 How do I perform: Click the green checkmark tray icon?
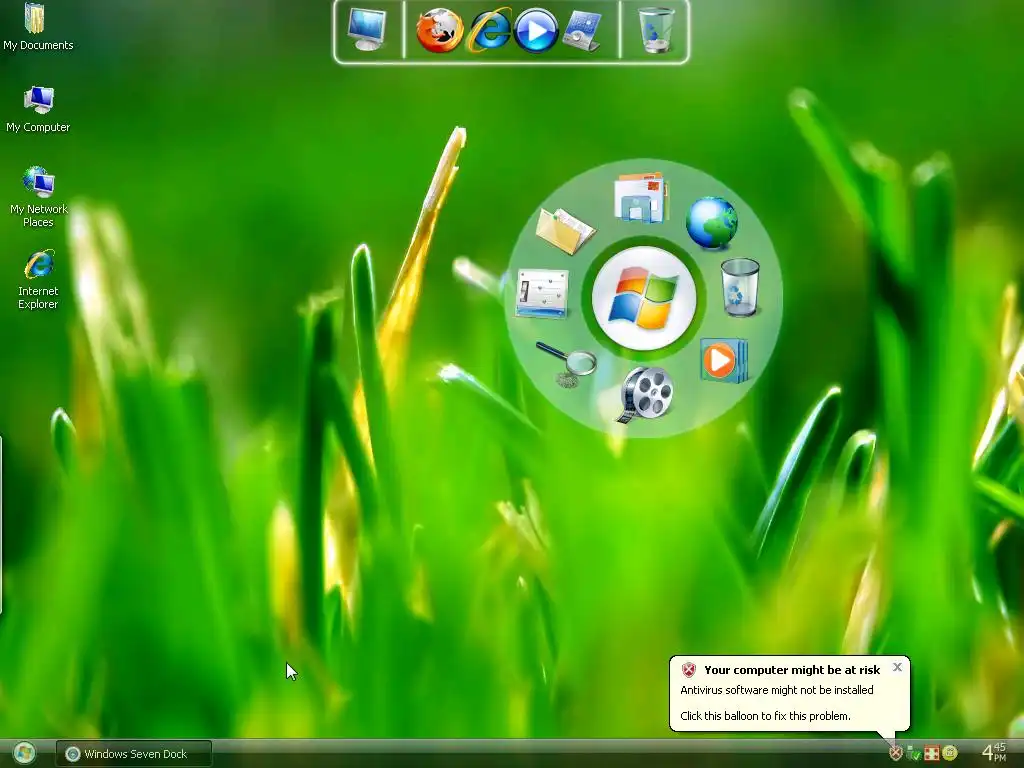(x=914, y=754)
